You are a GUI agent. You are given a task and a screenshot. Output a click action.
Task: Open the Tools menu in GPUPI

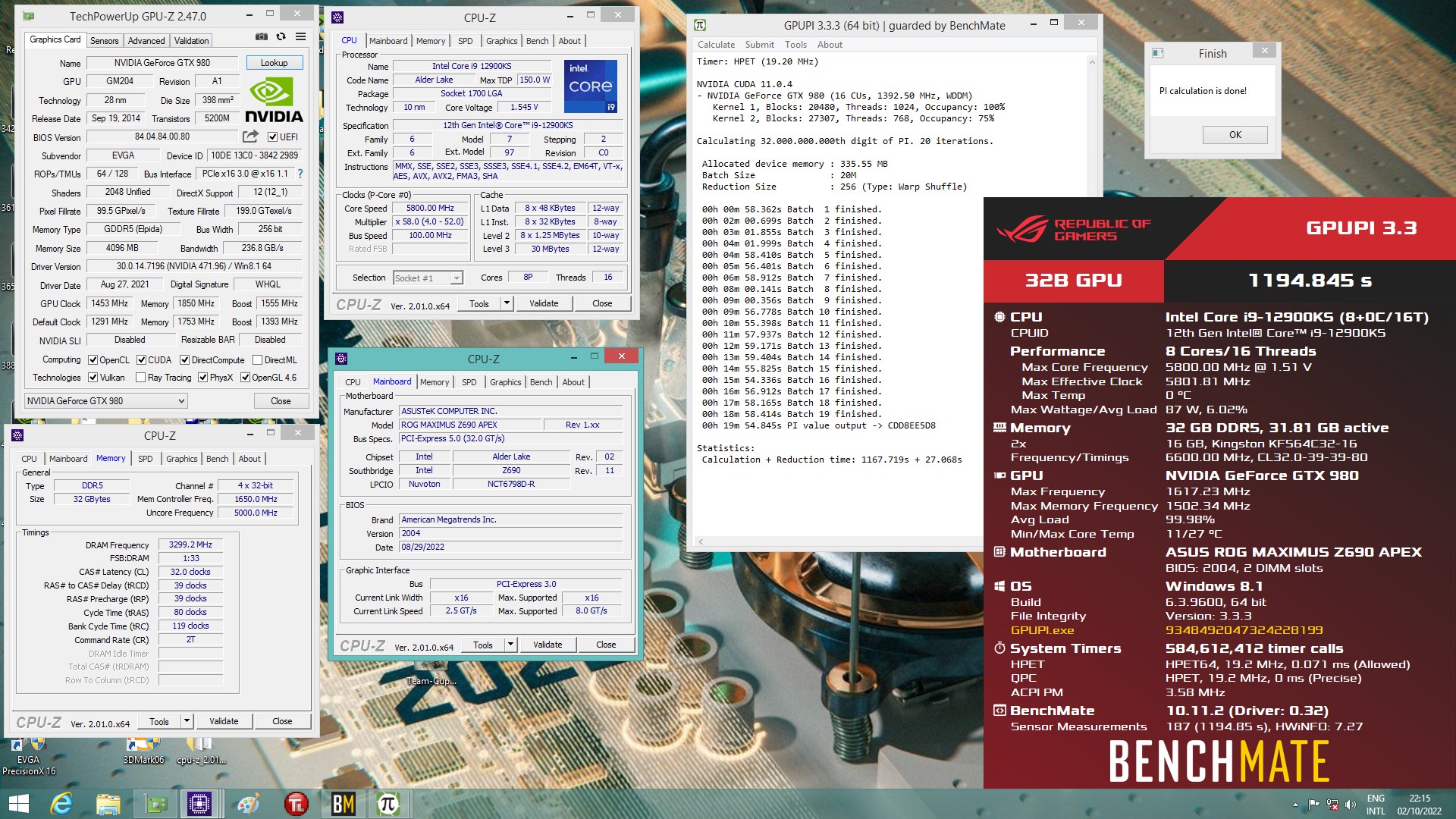click(x=795, y=45)
